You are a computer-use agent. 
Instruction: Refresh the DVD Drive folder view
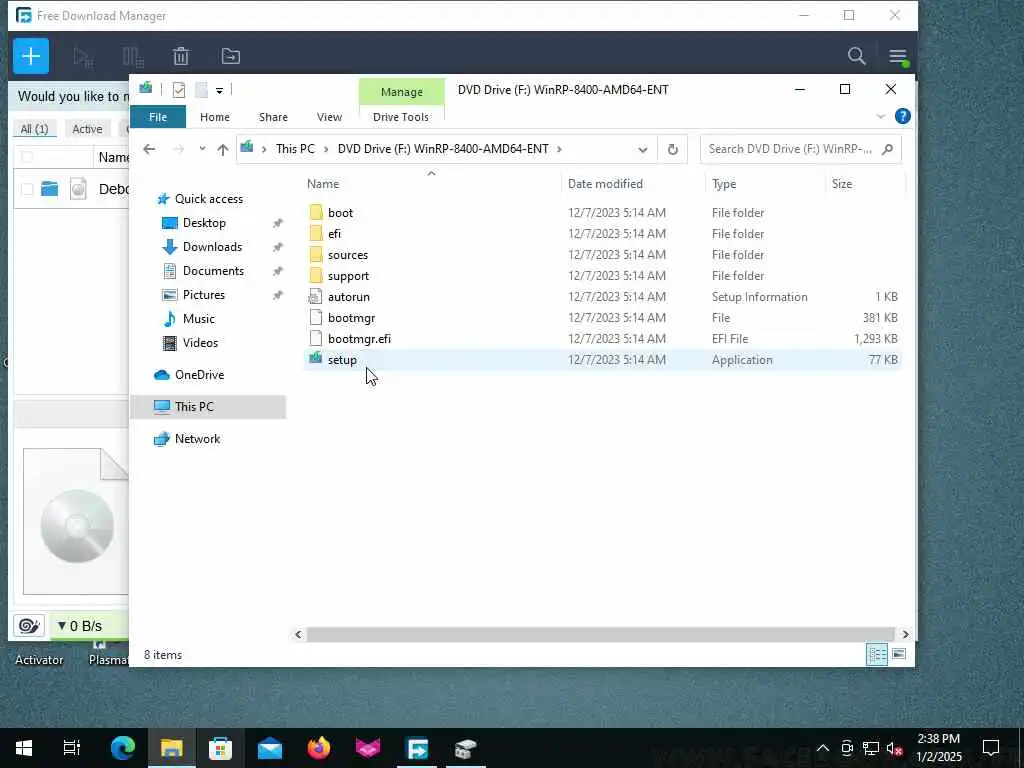(x=673, y=150)
